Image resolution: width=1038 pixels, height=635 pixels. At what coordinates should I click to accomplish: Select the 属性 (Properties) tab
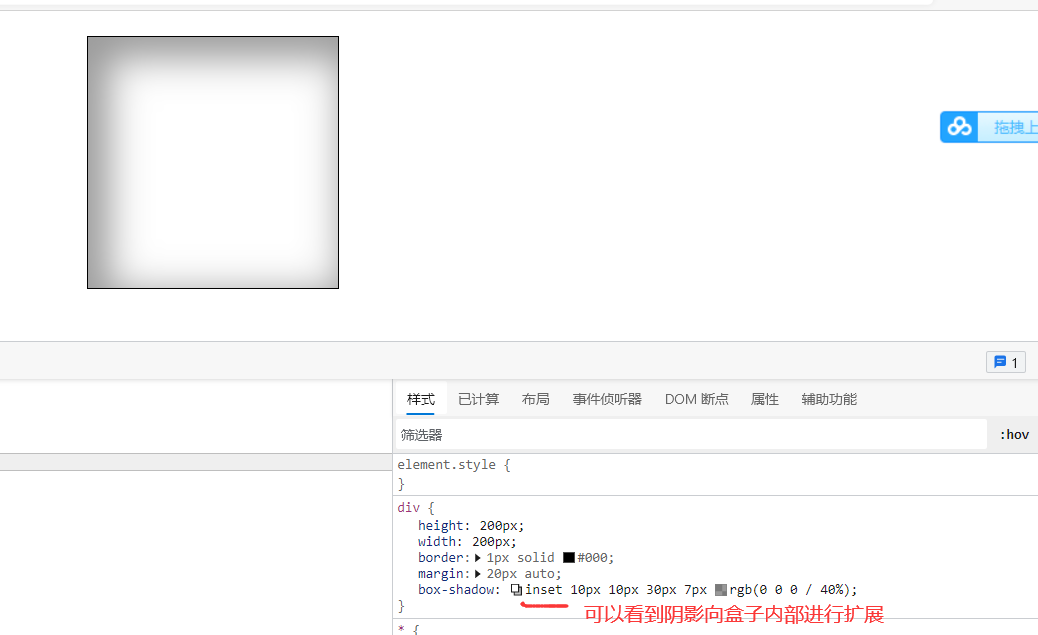pyautogui.click(x=764, y=399)
